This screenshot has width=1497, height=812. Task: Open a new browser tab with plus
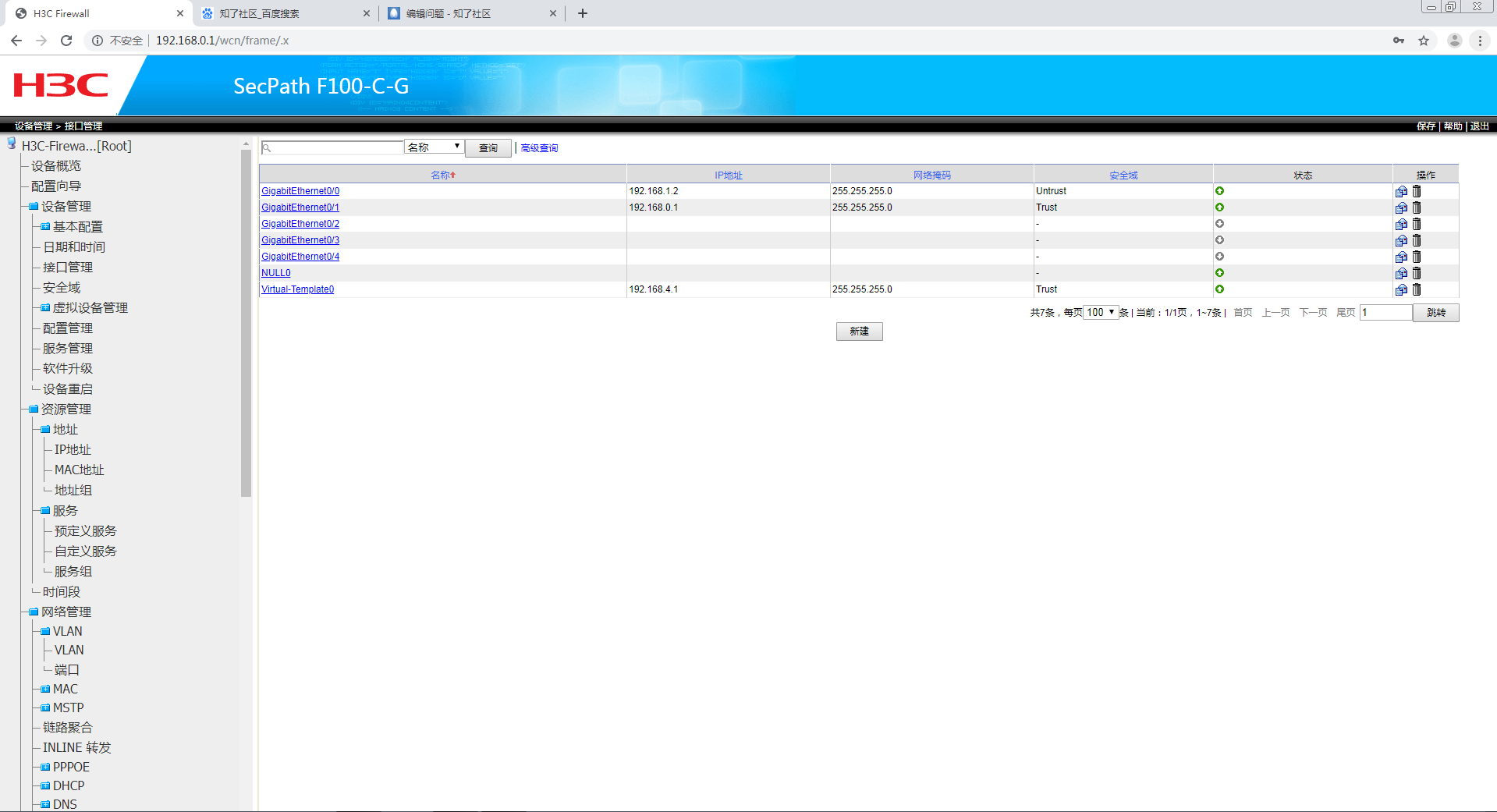click(x=583, y=13)
